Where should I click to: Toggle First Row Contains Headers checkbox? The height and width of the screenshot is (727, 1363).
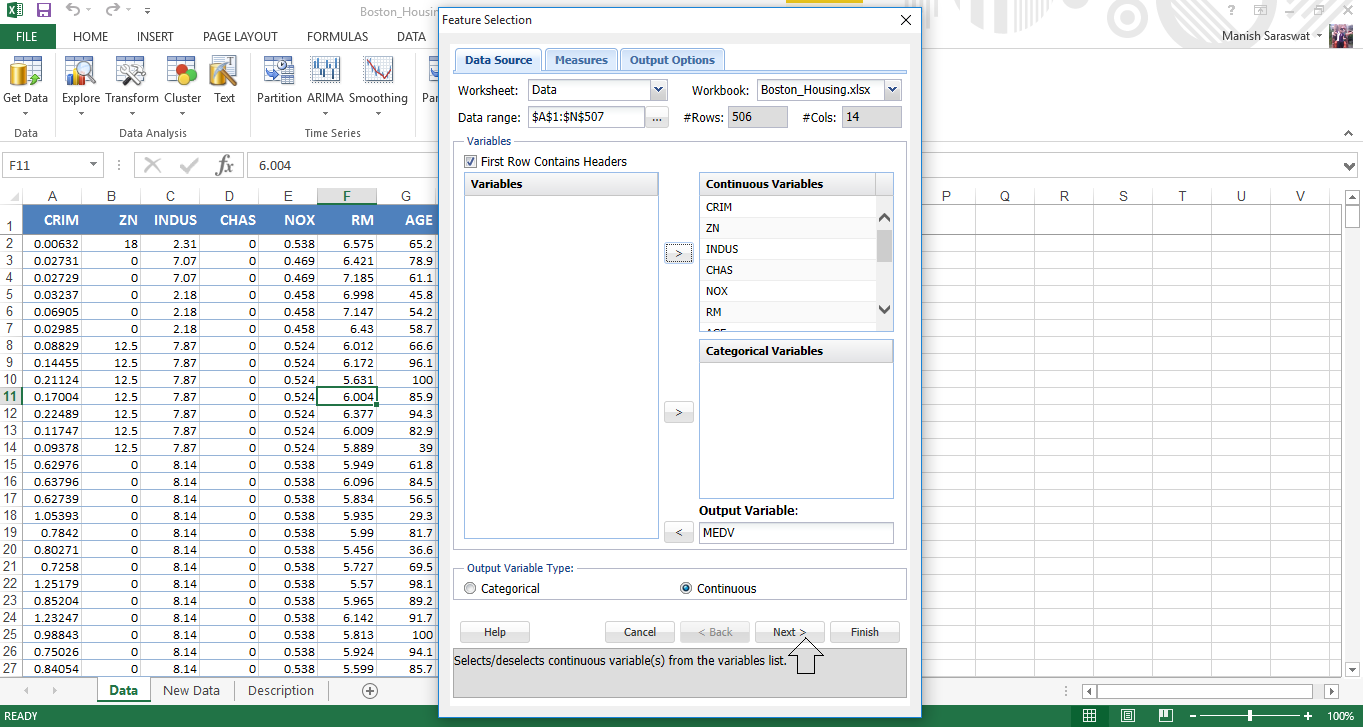(471, 162)
